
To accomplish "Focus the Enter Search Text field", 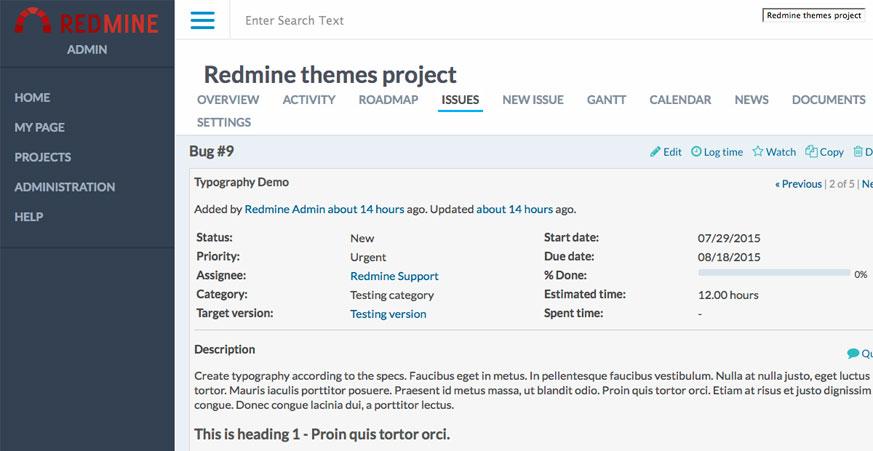I will point(295,21).
